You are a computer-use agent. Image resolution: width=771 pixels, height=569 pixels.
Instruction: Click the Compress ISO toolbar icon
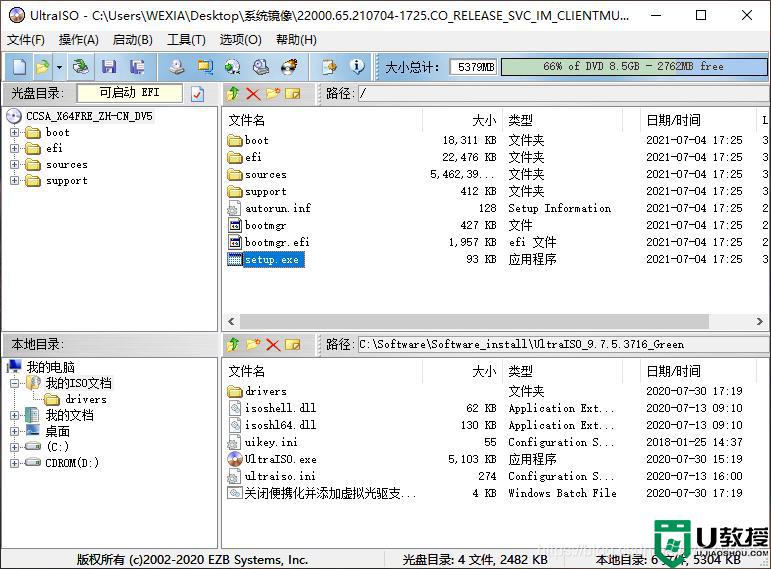205,66
